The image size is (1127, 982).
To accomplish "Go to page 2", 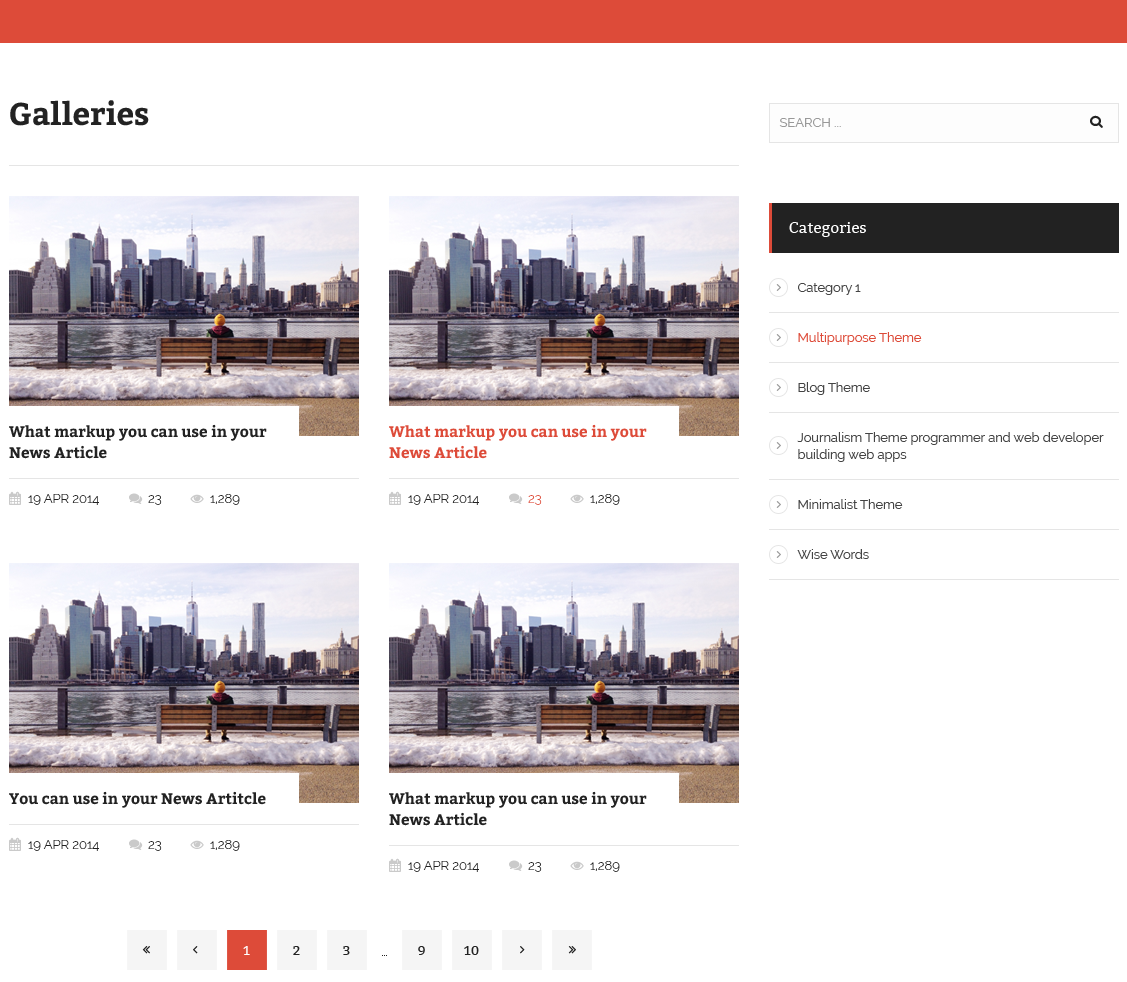I will [296, 950].
